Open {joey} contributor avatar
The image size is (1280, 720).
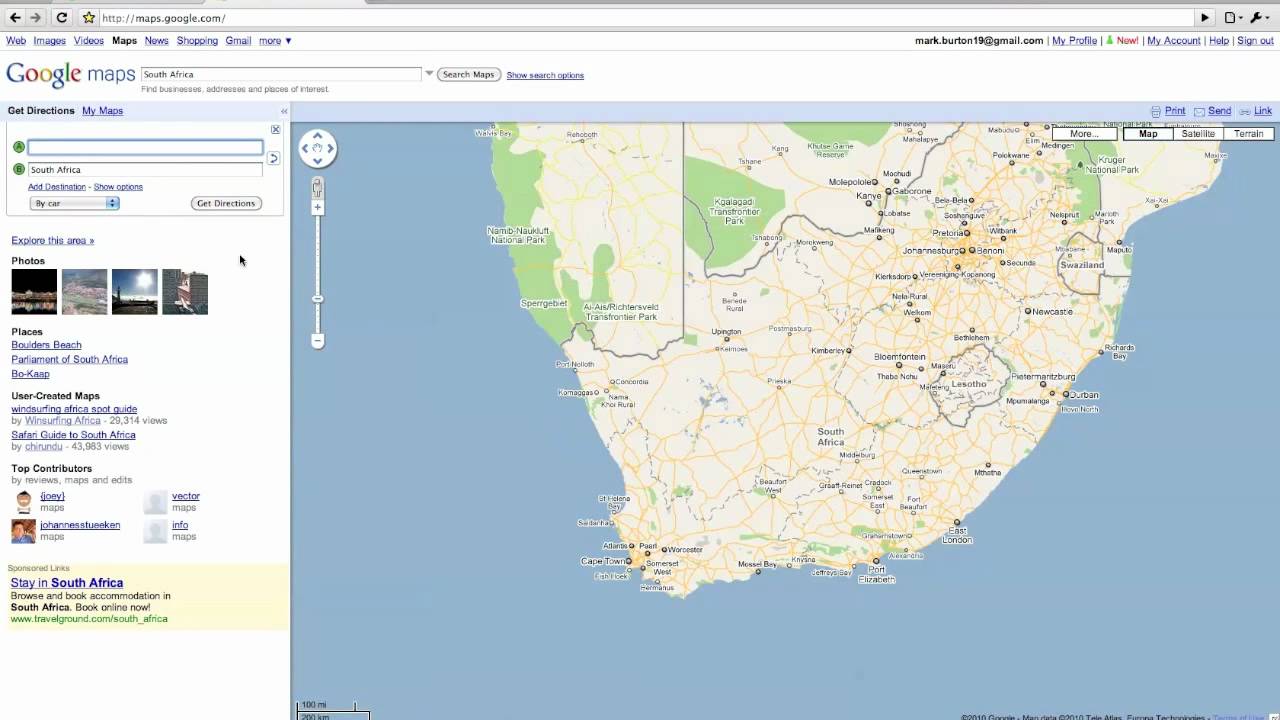(x=23, y=502)
